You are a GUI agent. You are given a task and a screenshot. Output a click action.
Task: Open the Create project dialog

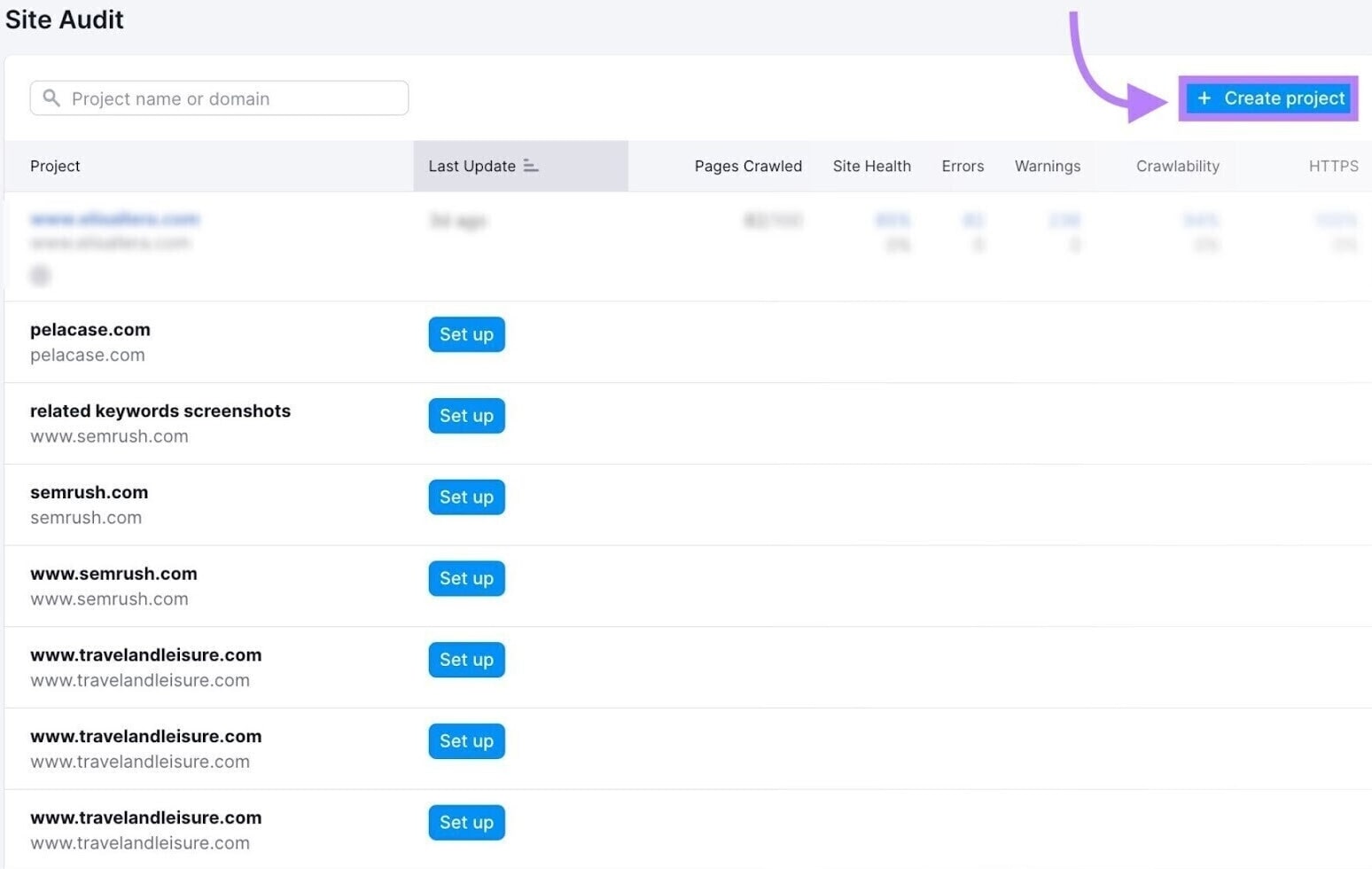[1269, 98]
